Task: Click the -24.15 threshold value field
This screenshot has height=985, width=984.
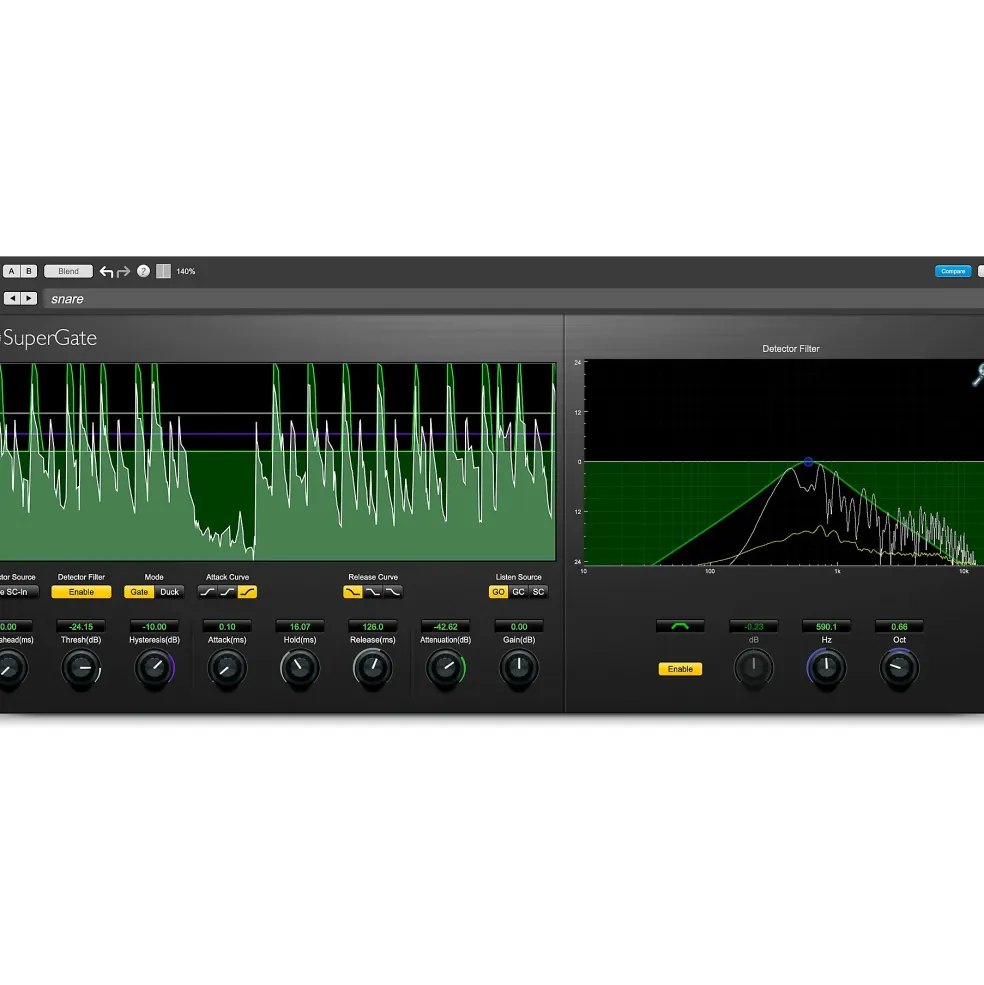Action: [81, 626]
